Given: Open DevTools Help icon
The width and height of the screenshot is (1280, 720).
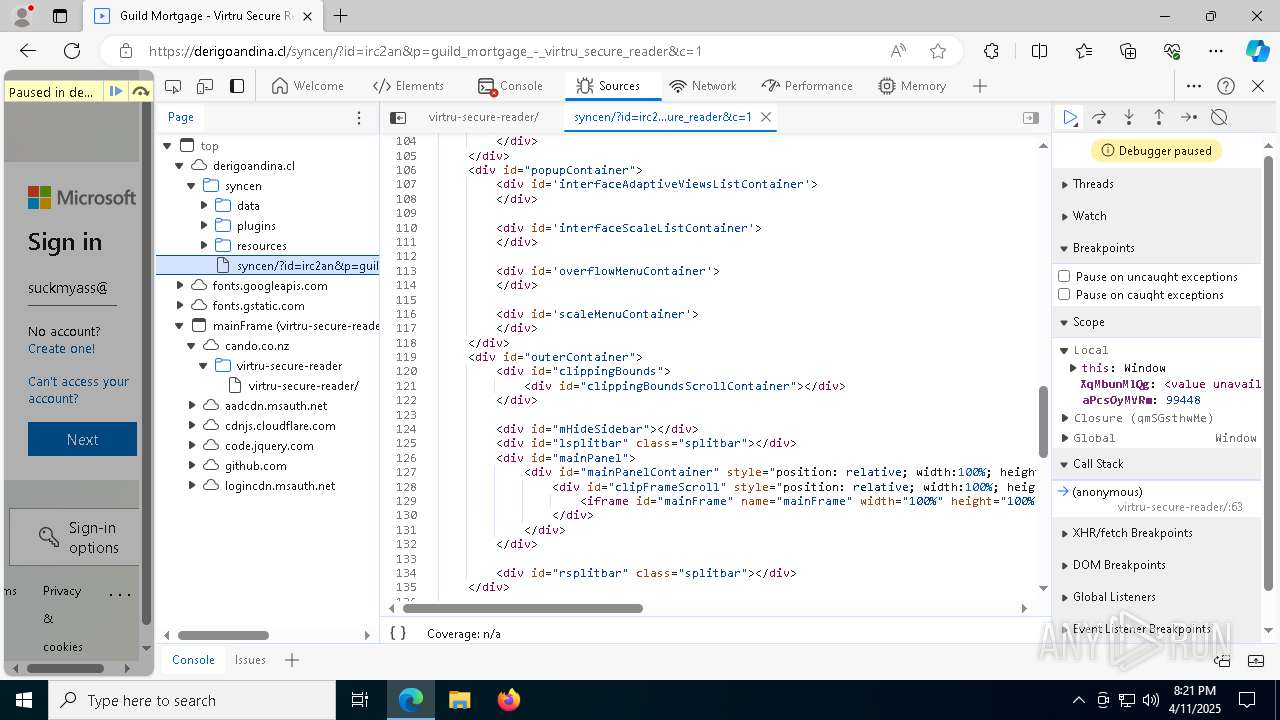Looking at the screenshot, I should click(x=1226, y=86).
